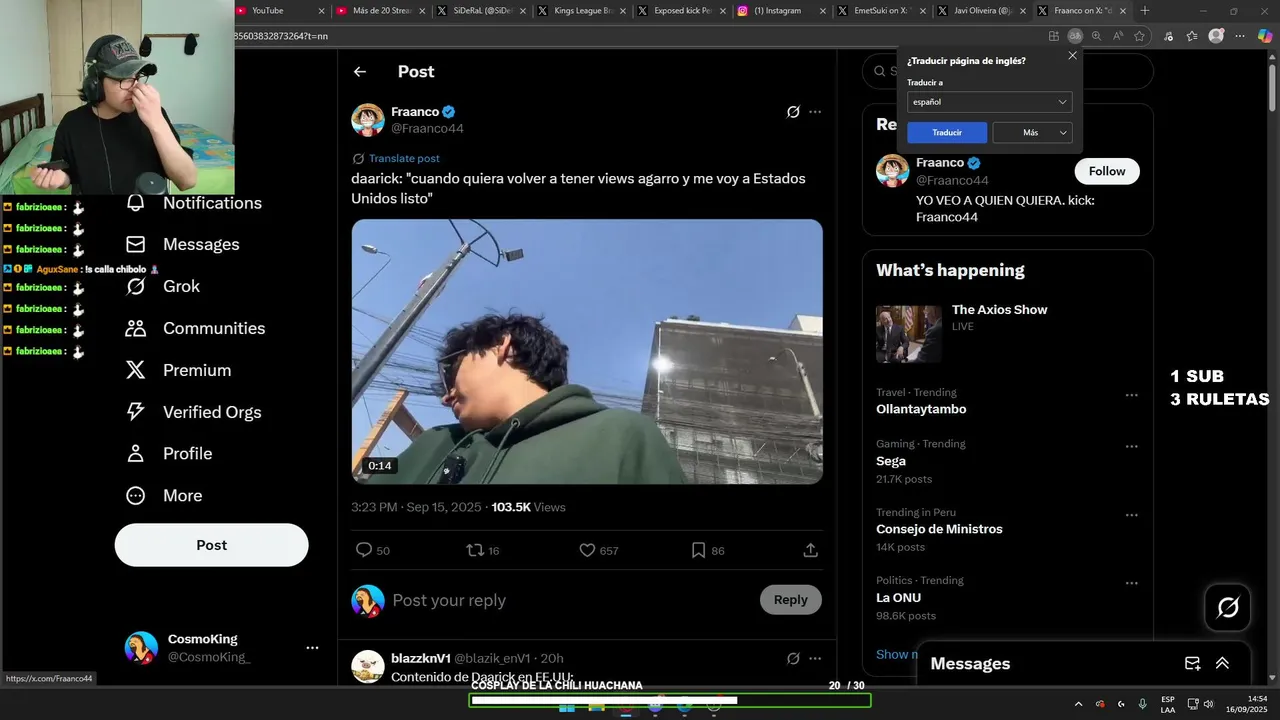The image size is (1280, 720).
Task: Open the español language dropdown
Action: tap(989, 102)
